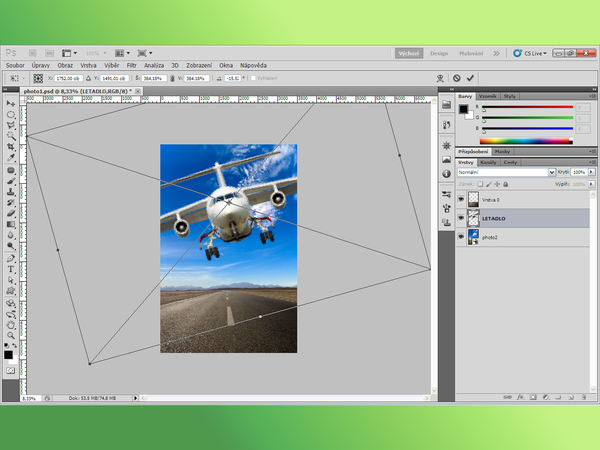Viewport: 600px width, 450px height.
Task: Toggle visibility of the LETADLO layer
Action: [x=461, y=217]
